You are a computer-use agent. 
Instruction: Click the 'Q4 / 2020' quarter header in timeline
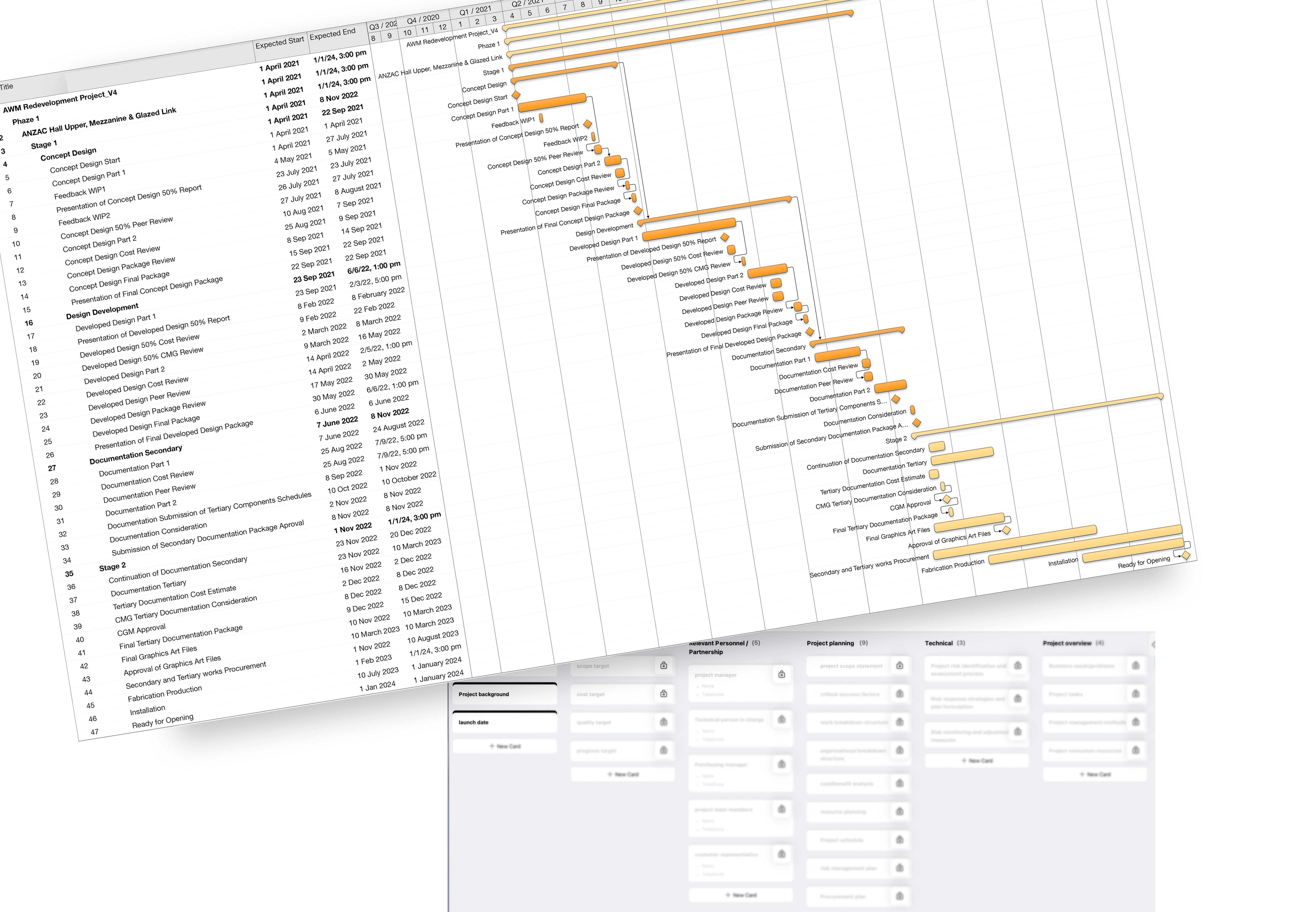pos(423,19)
